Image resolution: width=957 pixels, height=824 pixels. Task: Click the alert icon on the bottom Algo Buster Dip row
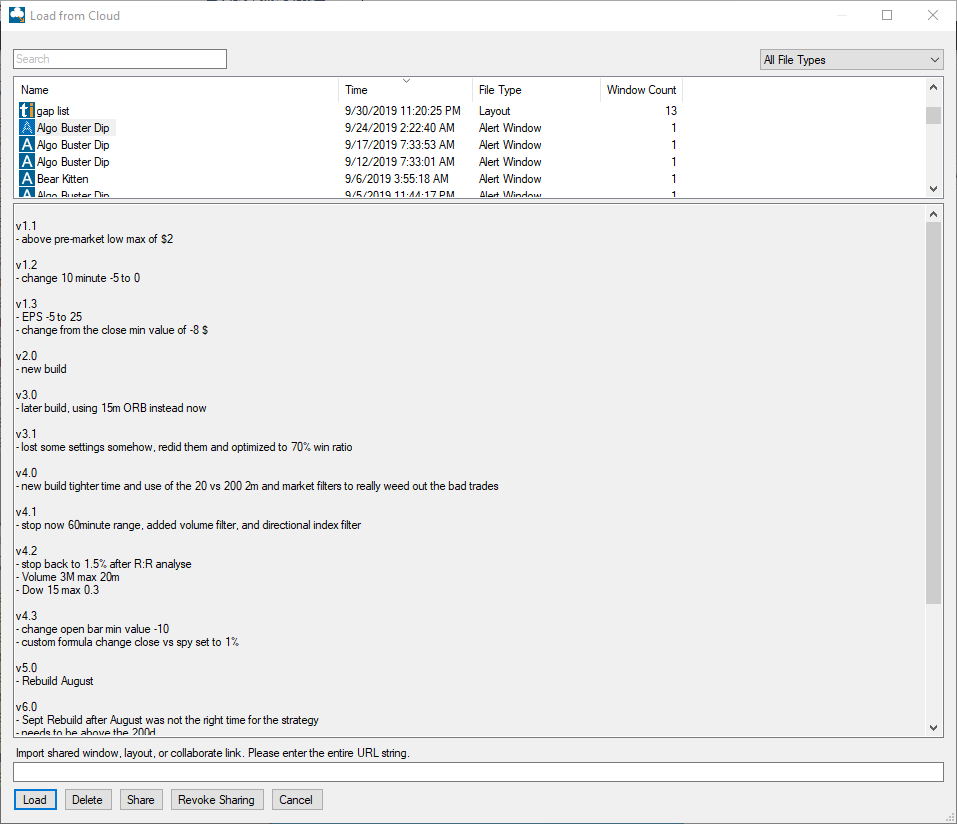click(25, 193)
